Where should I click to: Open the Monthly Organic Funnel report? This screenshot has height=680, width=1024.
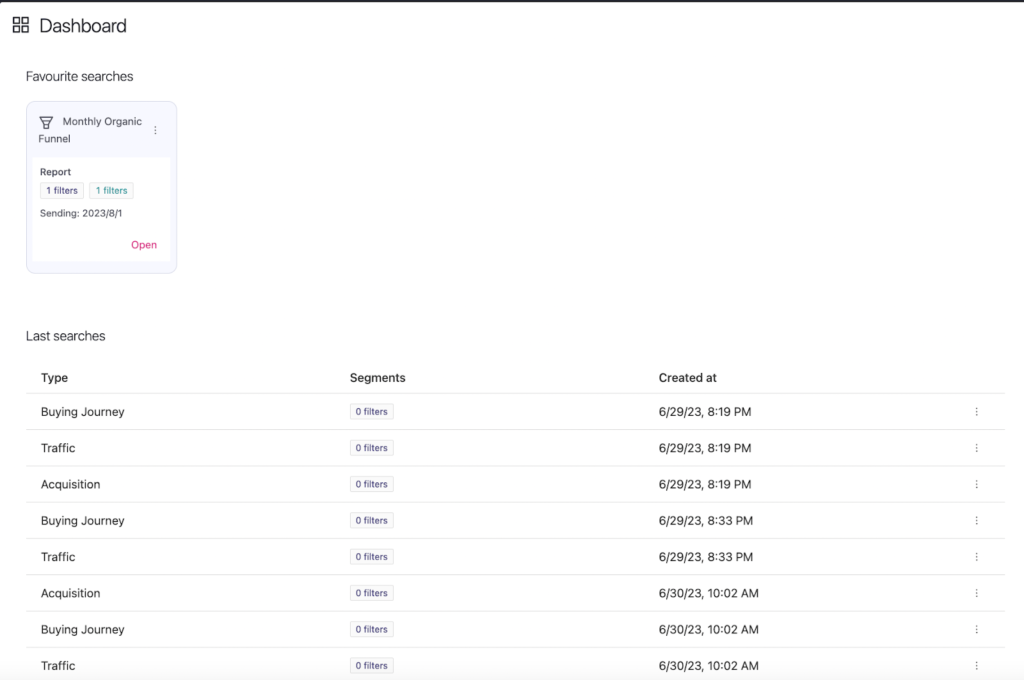click(x=143, y=244)
